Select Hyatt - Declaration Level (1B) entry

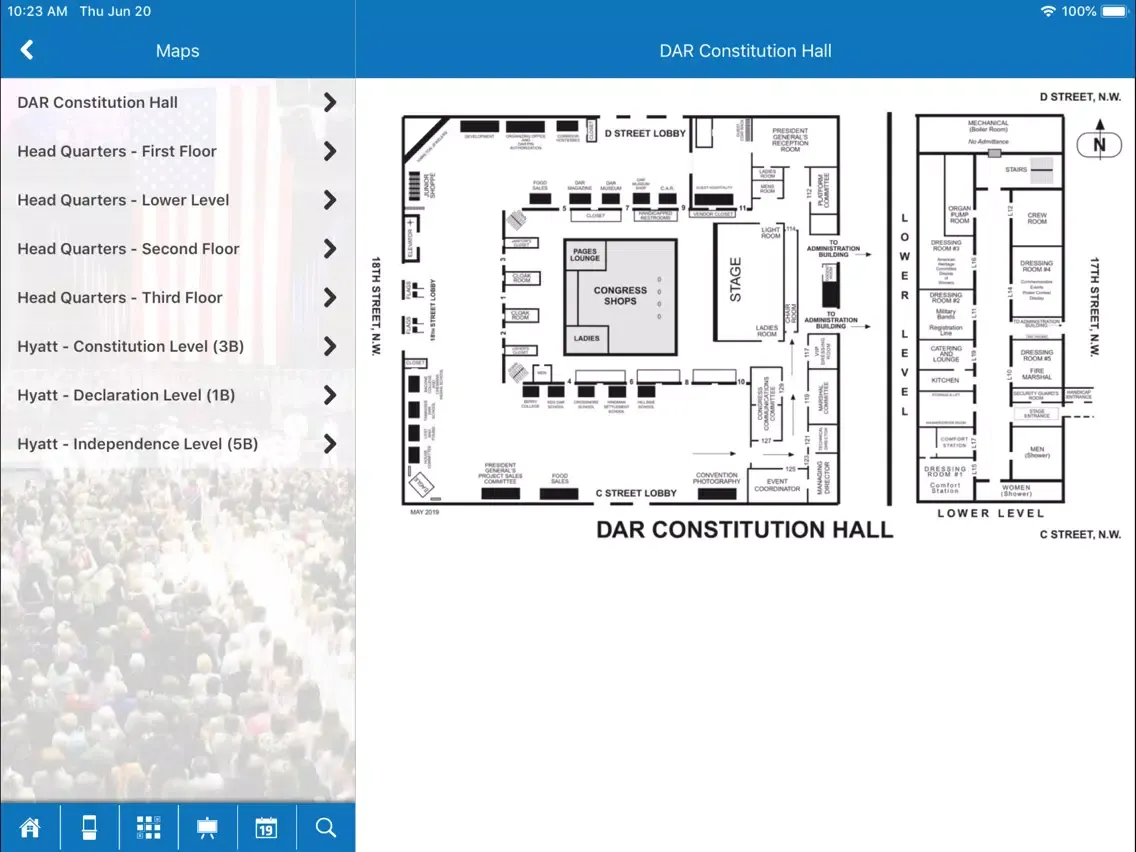point(178,395)
